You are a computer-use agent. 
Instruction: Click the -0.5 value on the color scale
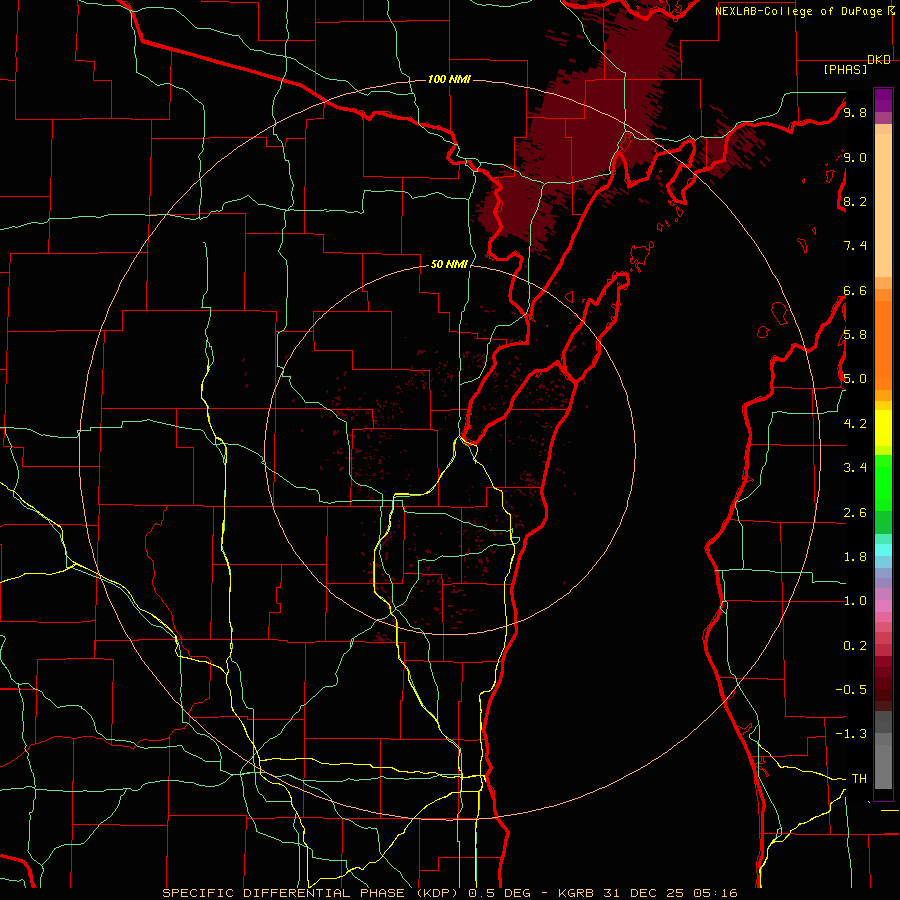click(x=851, y=690)
